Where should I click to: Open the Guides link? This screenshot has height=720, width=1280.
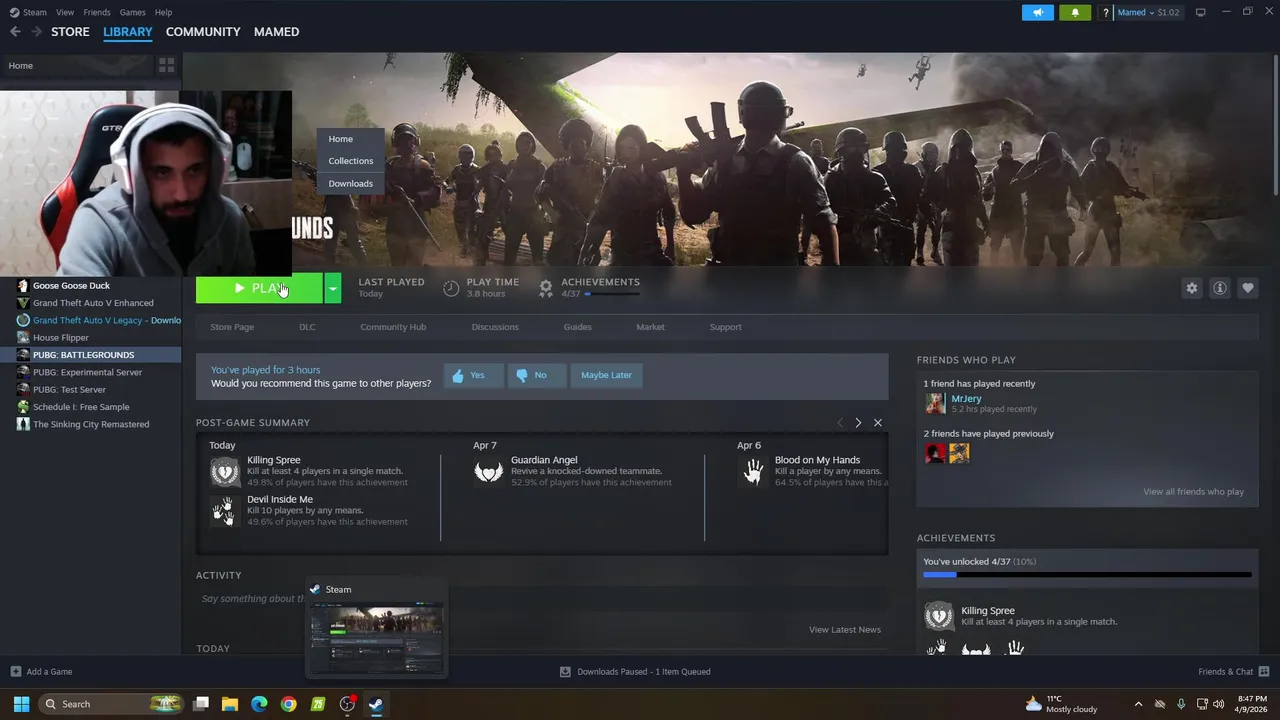(x=578, y=327)
